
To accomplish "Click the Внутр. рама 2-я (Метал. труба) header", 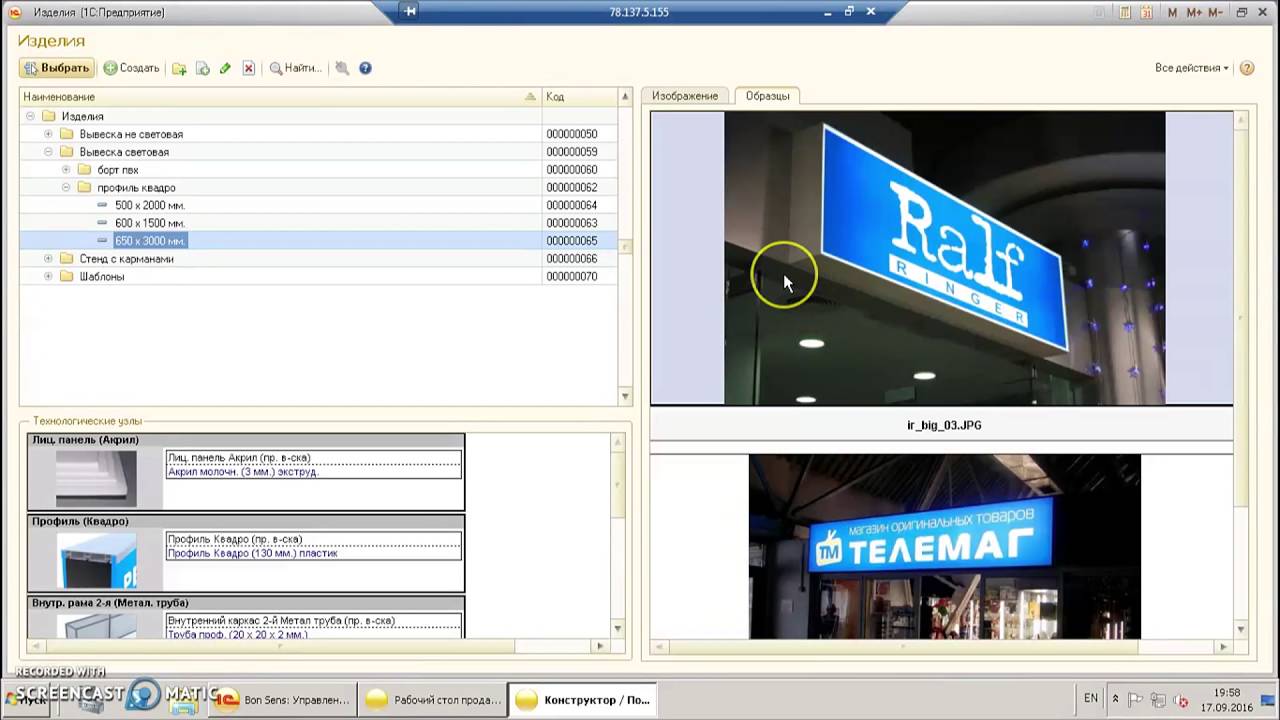I will (246, 603).
